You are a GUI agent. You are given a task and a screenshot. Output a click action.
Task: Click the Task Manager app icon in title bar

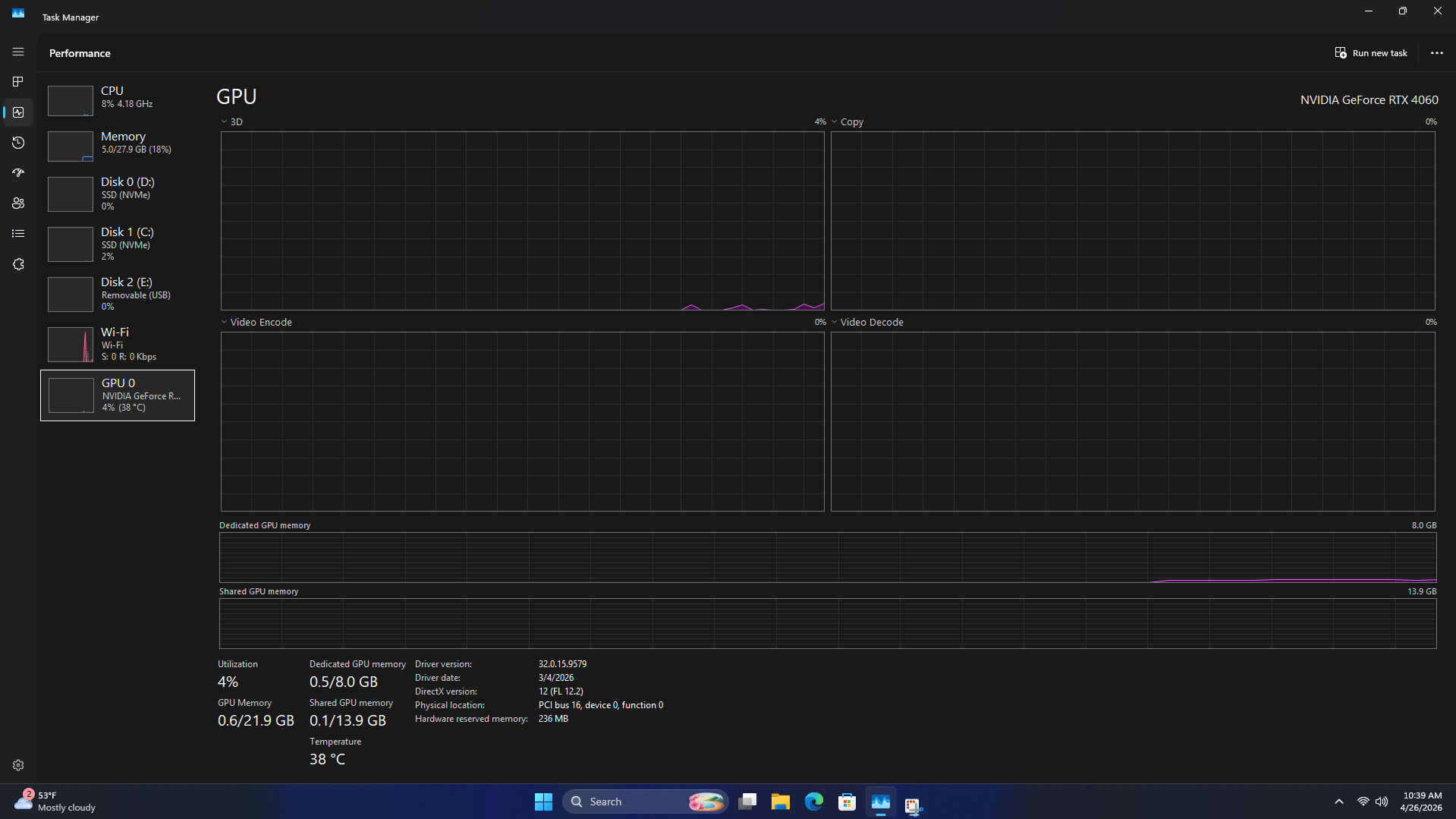tap(18, 14)
